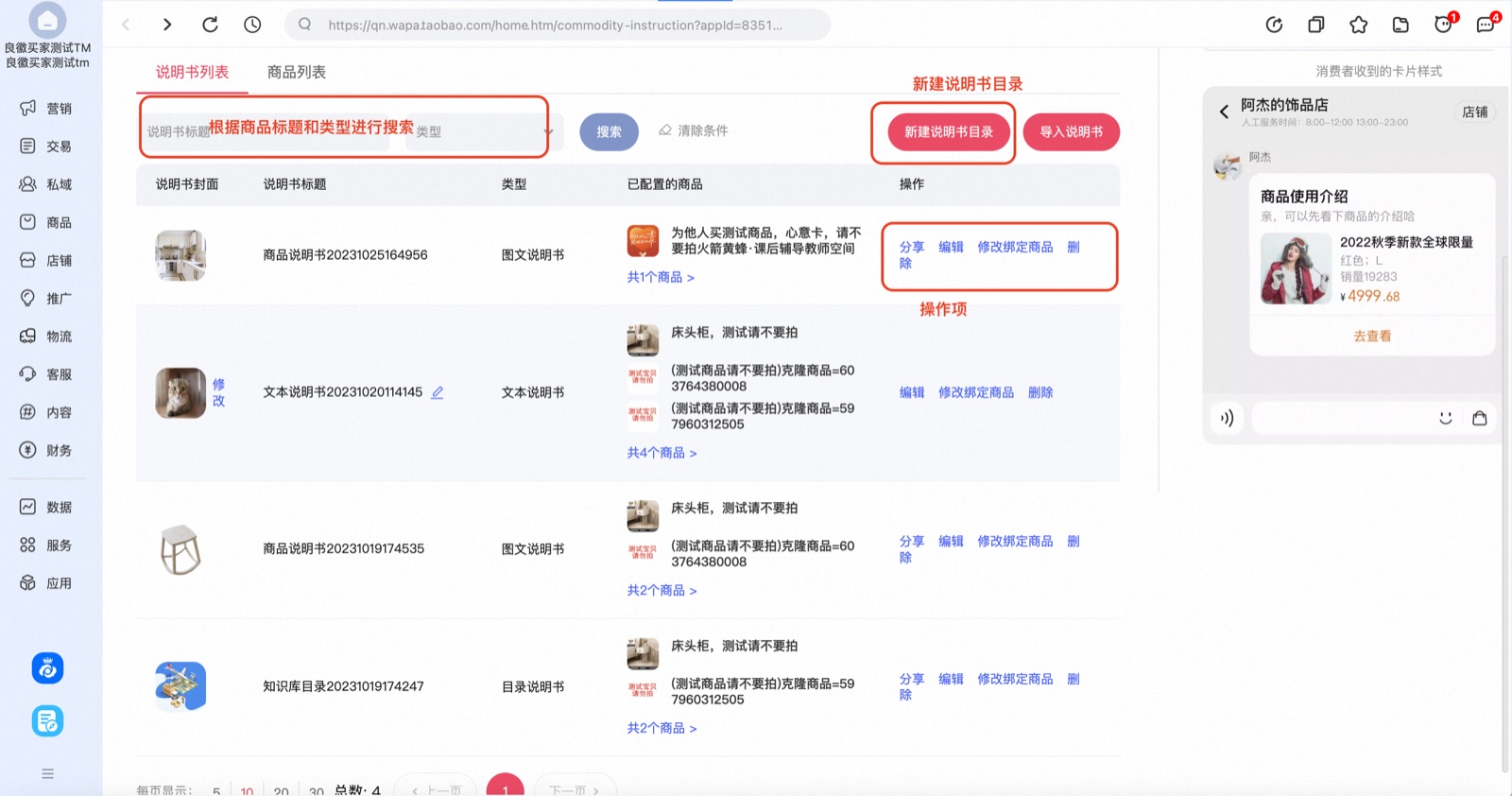Click the blue crown app icon in sidebar
Viewport: 1512px width, 796px height.
tap(47, 668)
